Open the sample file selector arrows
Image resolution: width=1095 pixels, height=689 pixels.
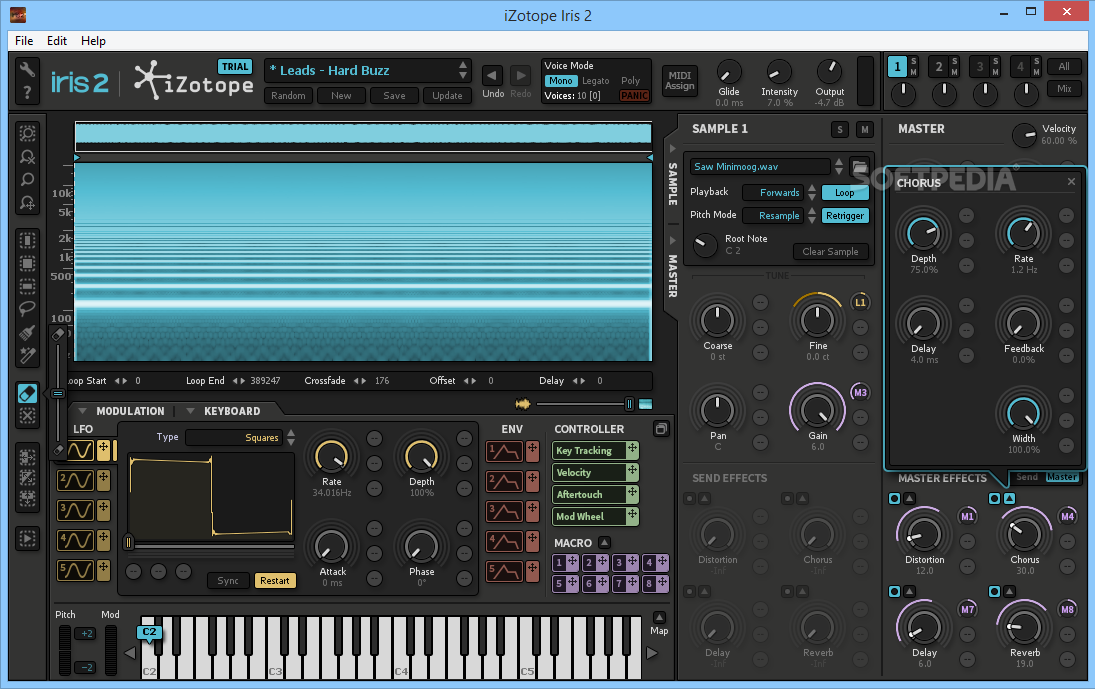pyautogui.click(x=839, y=167)
